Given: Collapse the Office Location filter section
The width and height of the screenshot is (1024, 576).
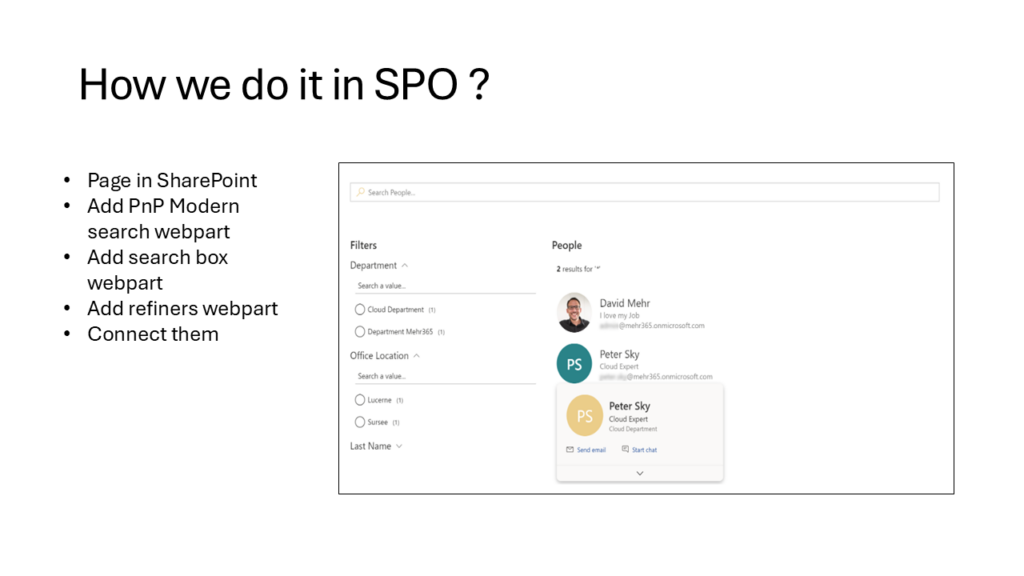Looking at the screenshot, I should pos(417,356).
